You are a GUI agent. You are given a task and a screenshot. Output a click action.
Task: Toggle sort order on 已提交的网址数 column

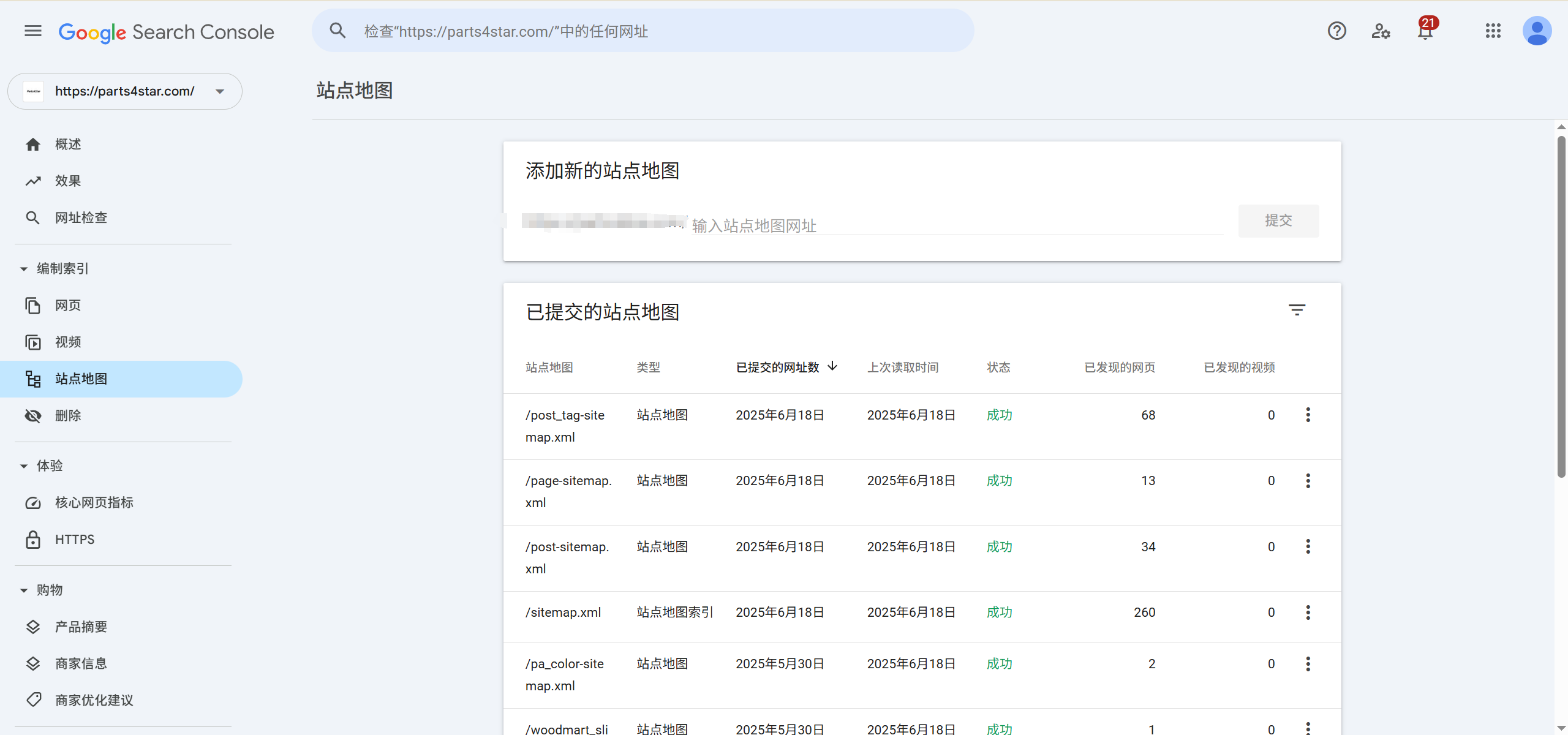(787, 367)
